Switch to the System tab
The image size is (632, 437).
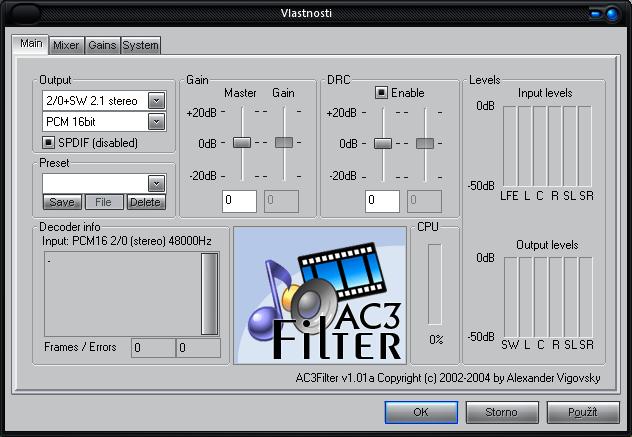[x=140, y=45]
